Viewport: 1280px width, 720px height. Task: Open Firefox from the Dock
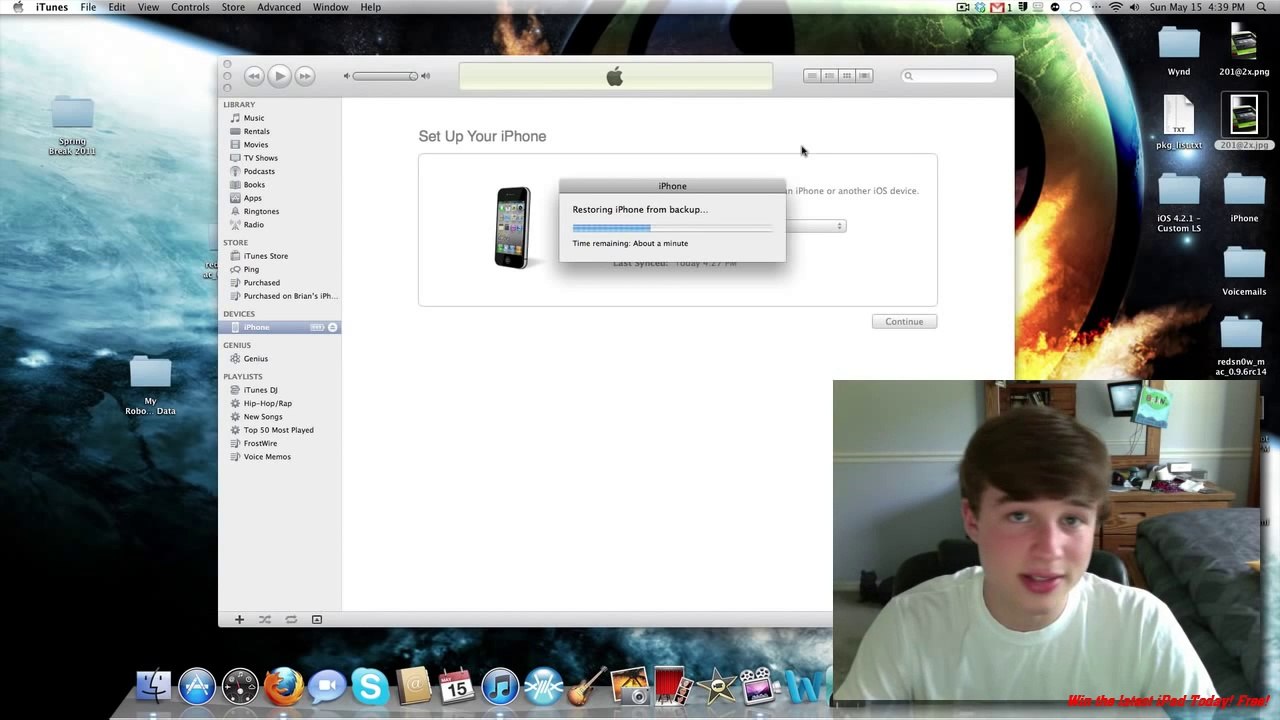283,687
